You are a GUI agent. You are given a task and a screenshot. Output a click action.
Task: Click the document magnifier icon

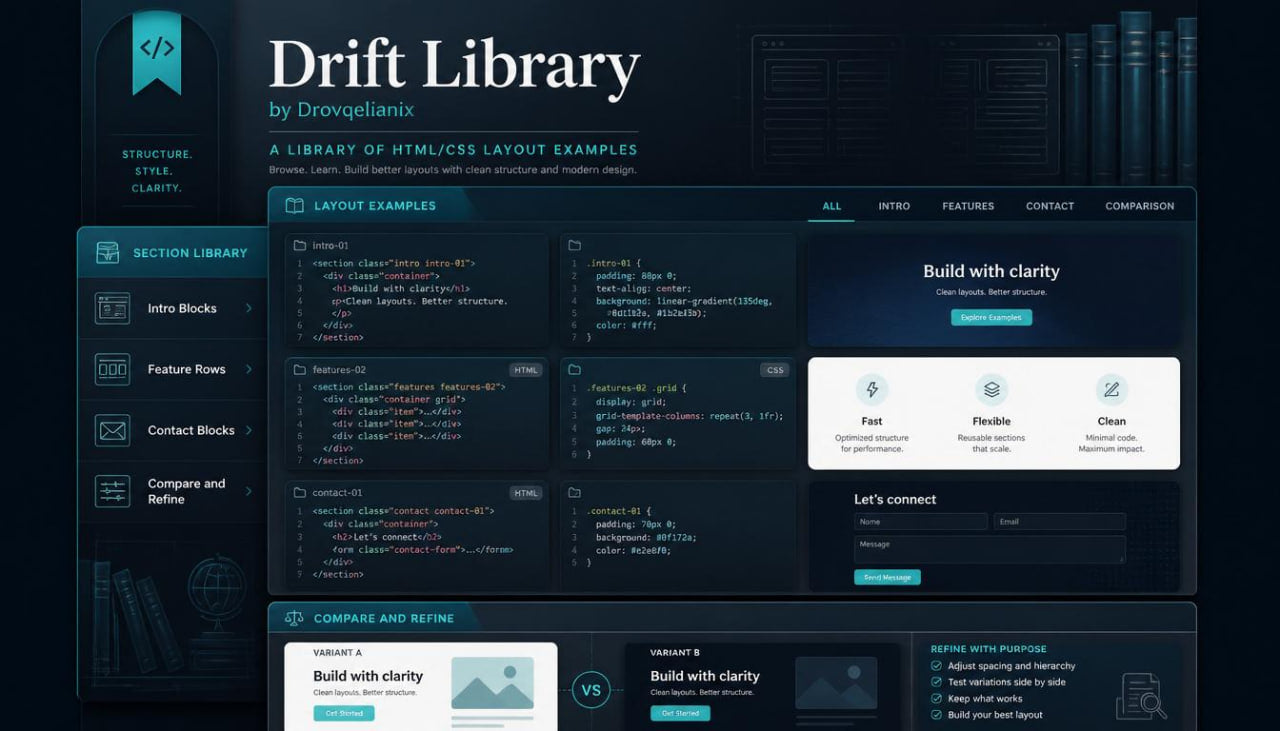point(1141,696)
